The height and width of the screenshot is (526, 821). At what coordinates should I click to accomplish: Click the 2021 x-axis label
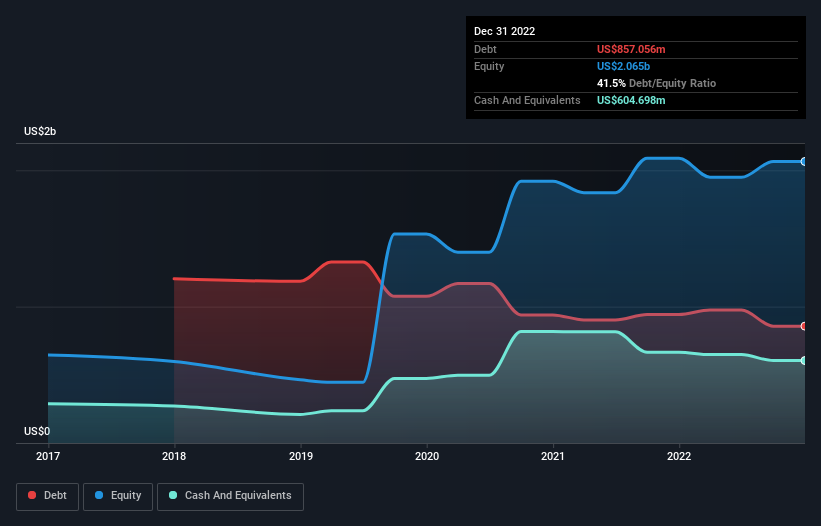pyautogui.click(x=553, y=456)
